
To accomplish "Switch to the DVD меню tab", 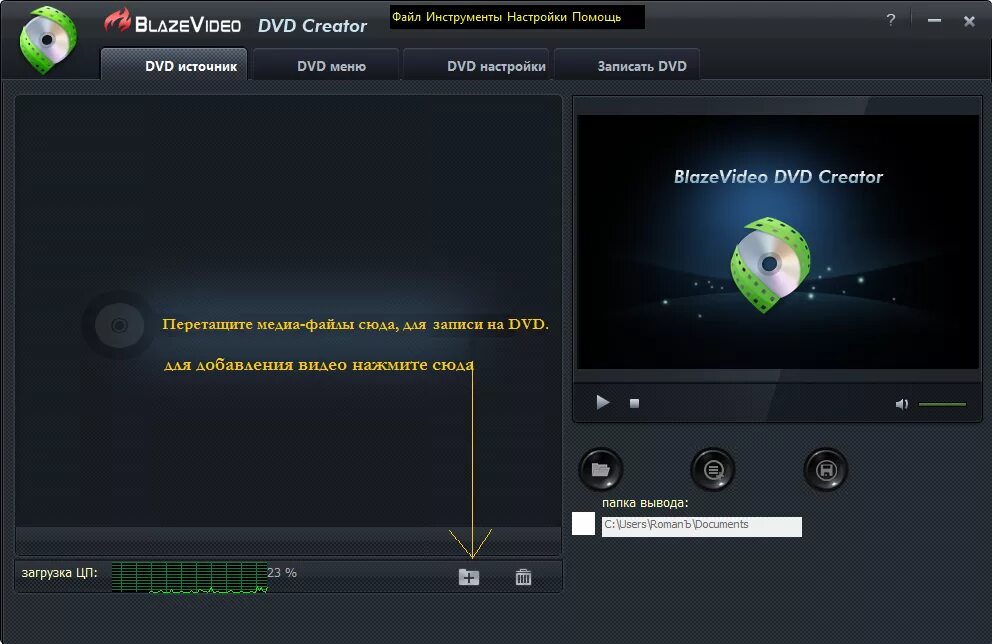I will (326, 66).
